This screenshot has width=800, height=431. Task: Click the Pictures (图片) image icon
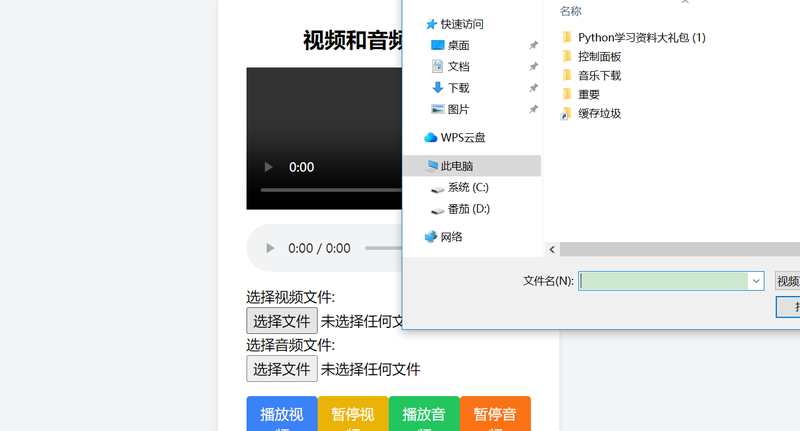pyautogui.click(x=437, y=109)
